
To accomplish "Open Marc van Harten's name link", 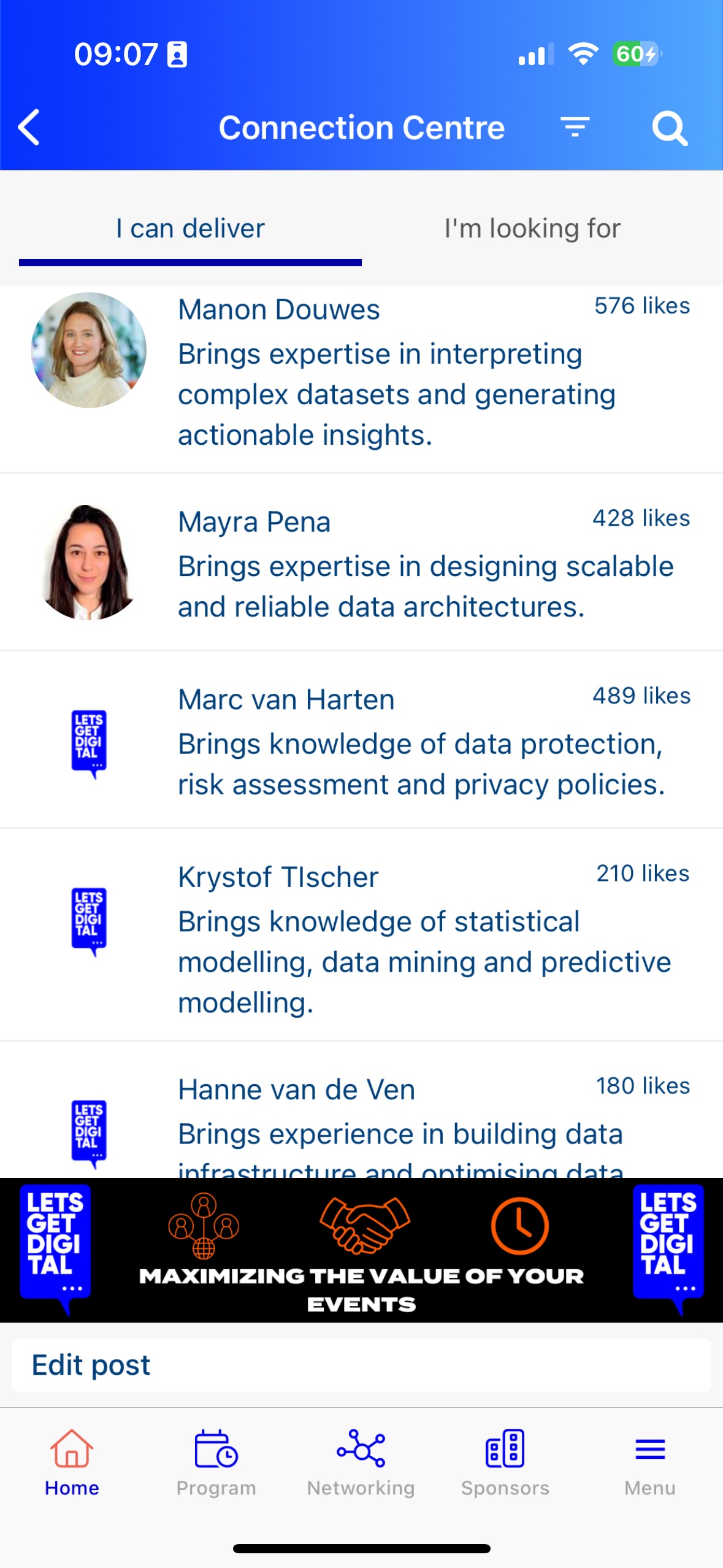I will (x=286, y=700).
